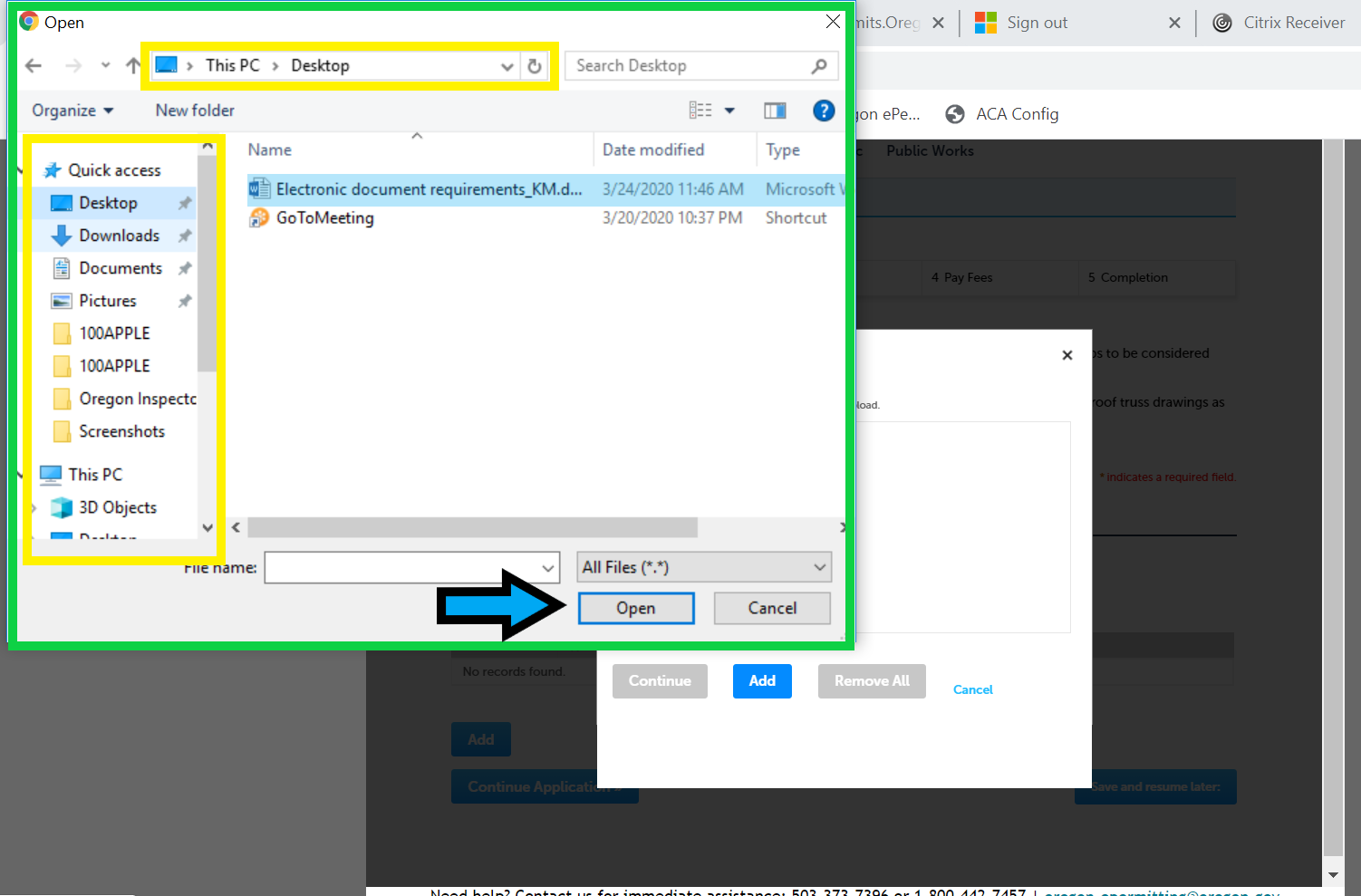
Task: Click the change view layout icon
Action: (x=700, y=111)
